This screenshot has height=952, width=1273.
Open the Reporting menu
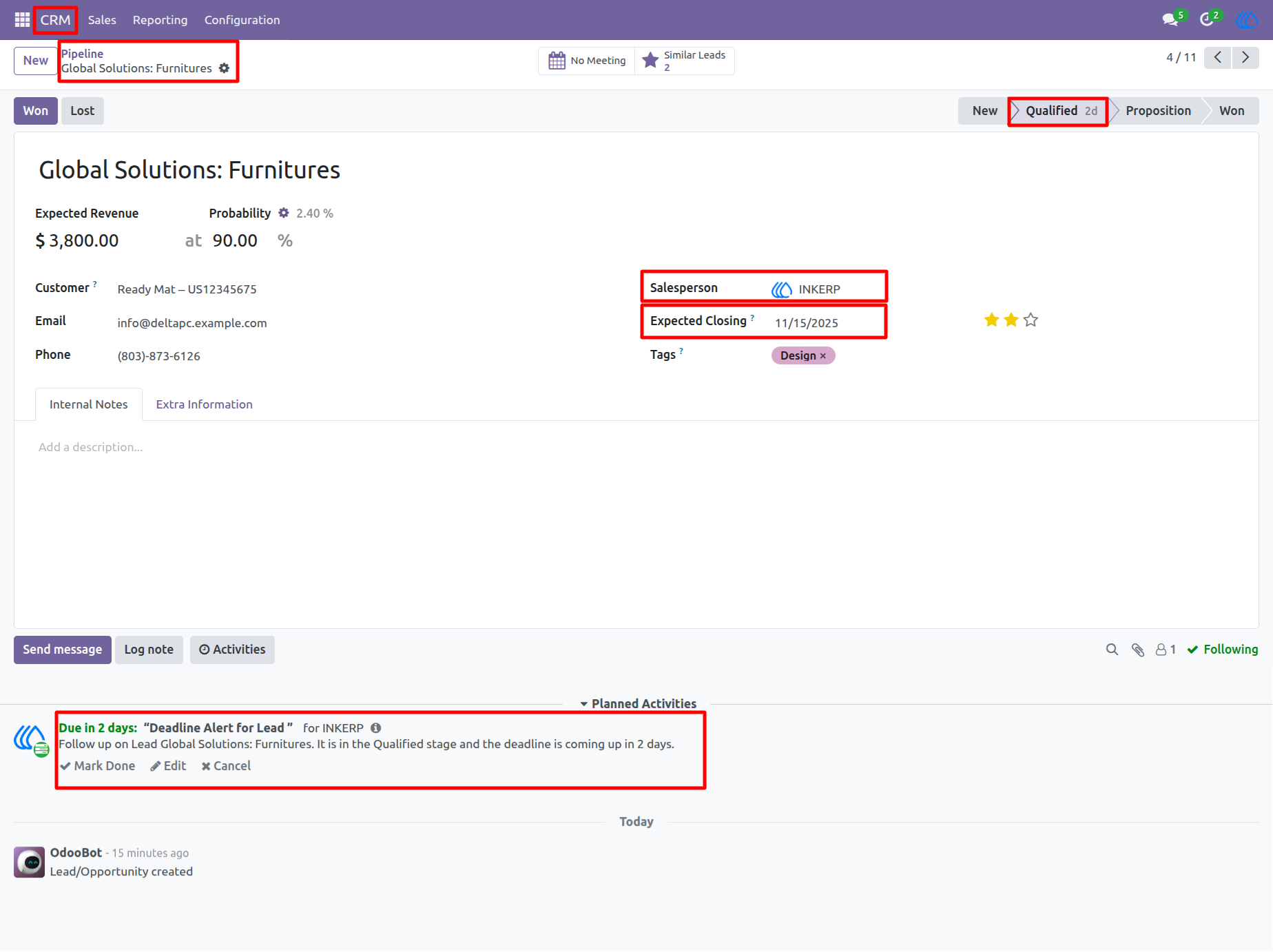pyautogui.click(x=160, y=20)
